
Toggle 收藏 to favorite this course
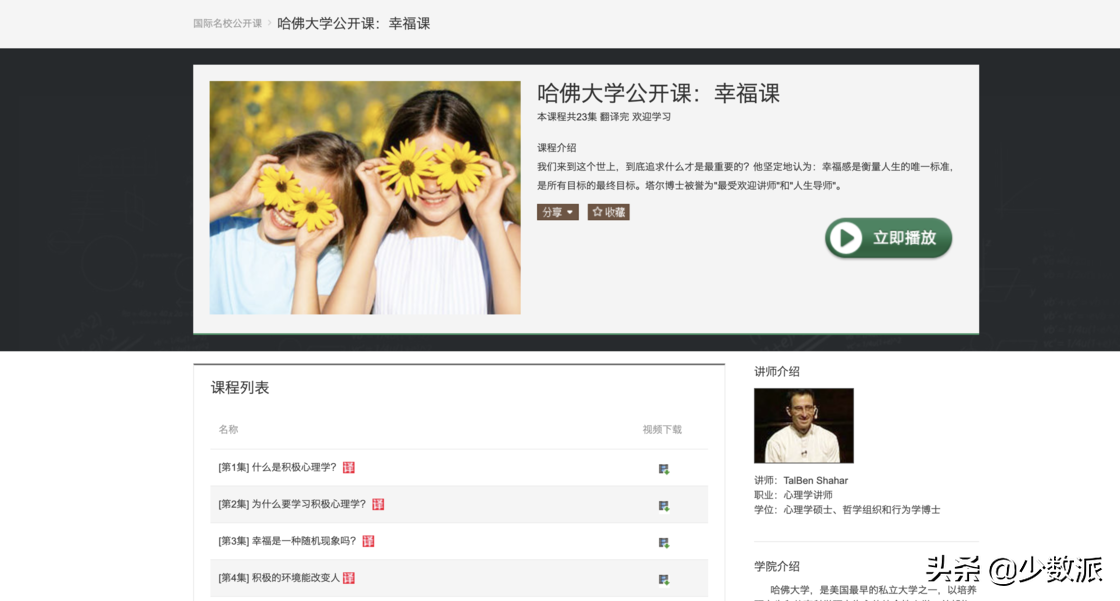point(609,211)
